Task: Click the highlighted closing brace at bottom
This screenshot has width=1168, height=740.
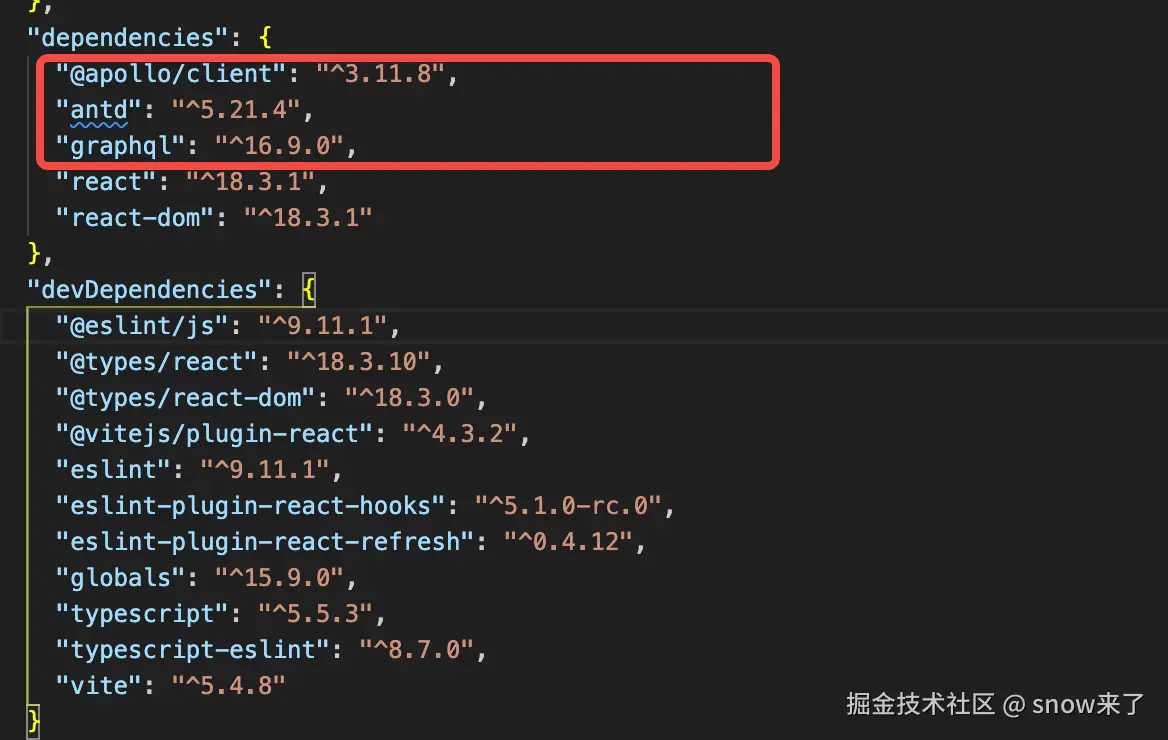Action: pyautogui.click(x=33, y=719)
